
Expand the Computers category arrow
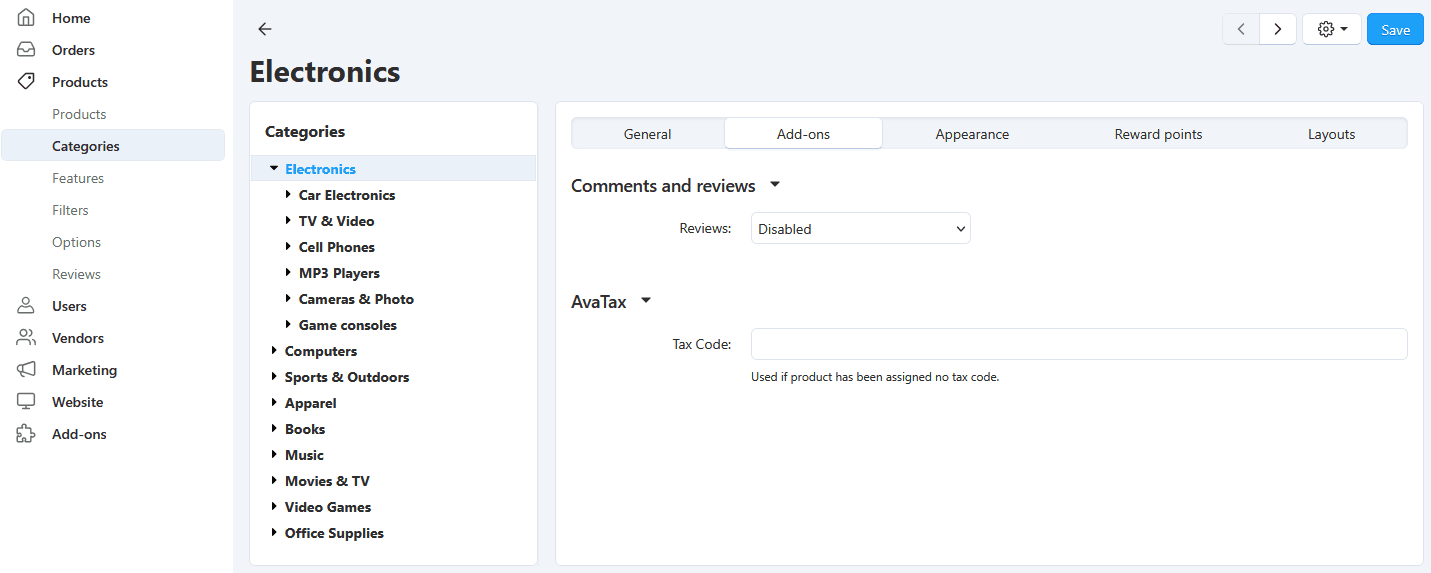pyautogui.click(x=274, y=351)
